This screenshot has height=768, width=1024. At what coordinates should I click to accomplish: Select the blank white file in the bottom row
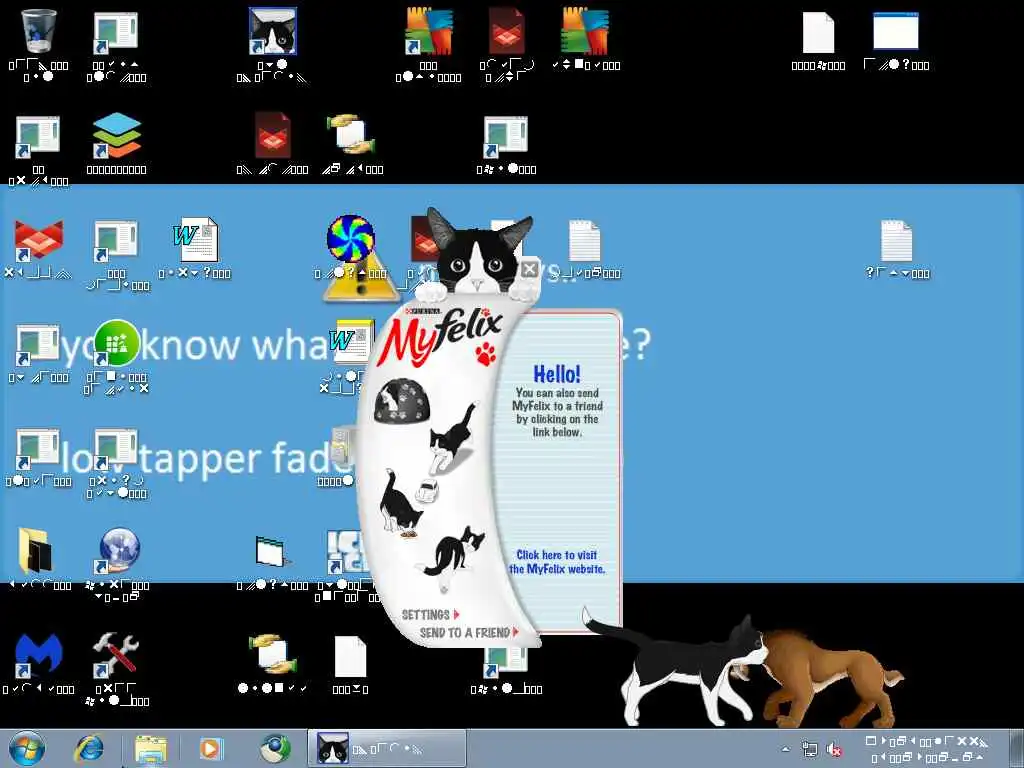click(x=351, y=656)
